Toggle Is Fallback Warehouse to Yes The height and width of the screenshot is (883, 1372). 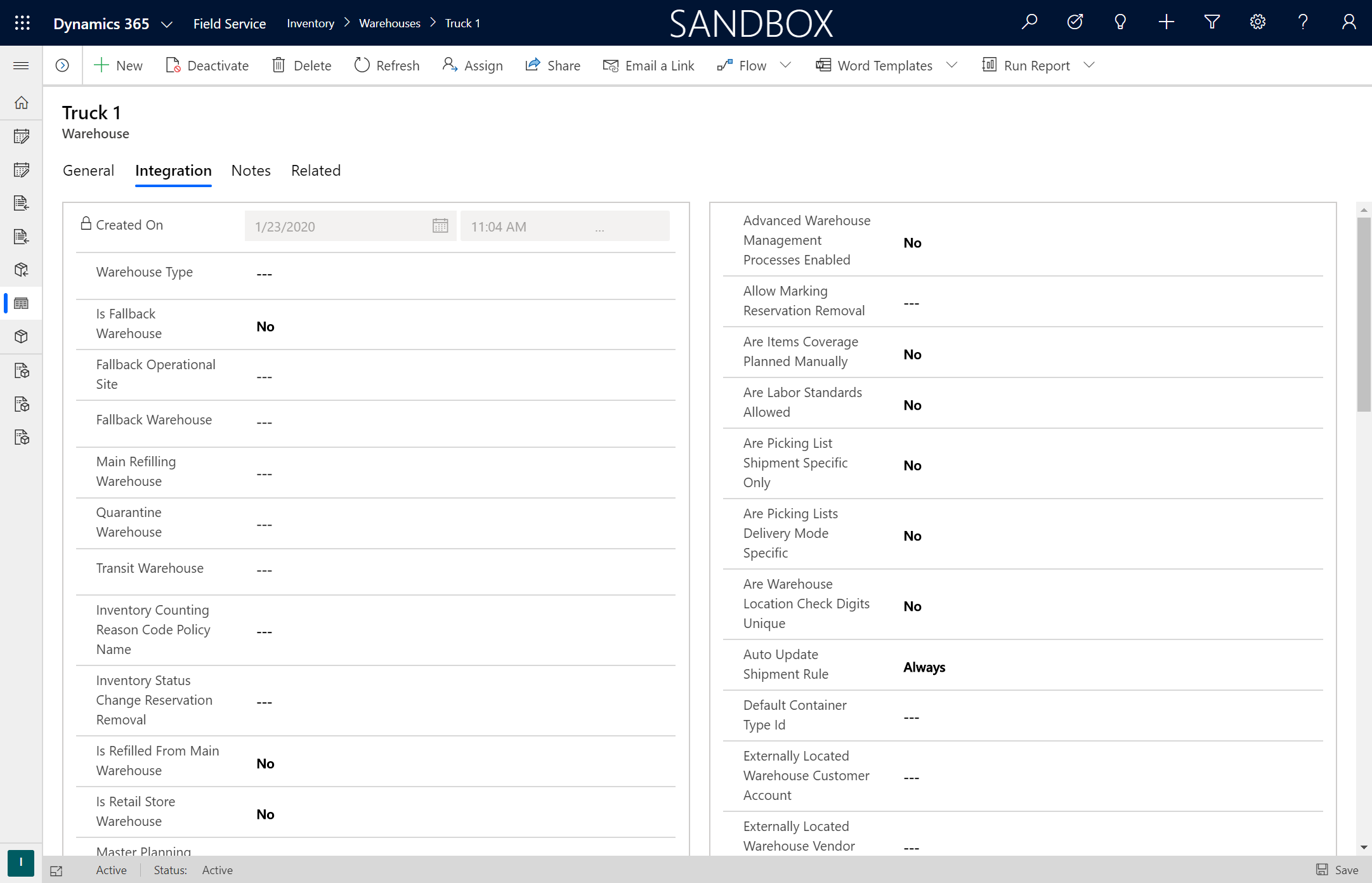coord(265,326)
